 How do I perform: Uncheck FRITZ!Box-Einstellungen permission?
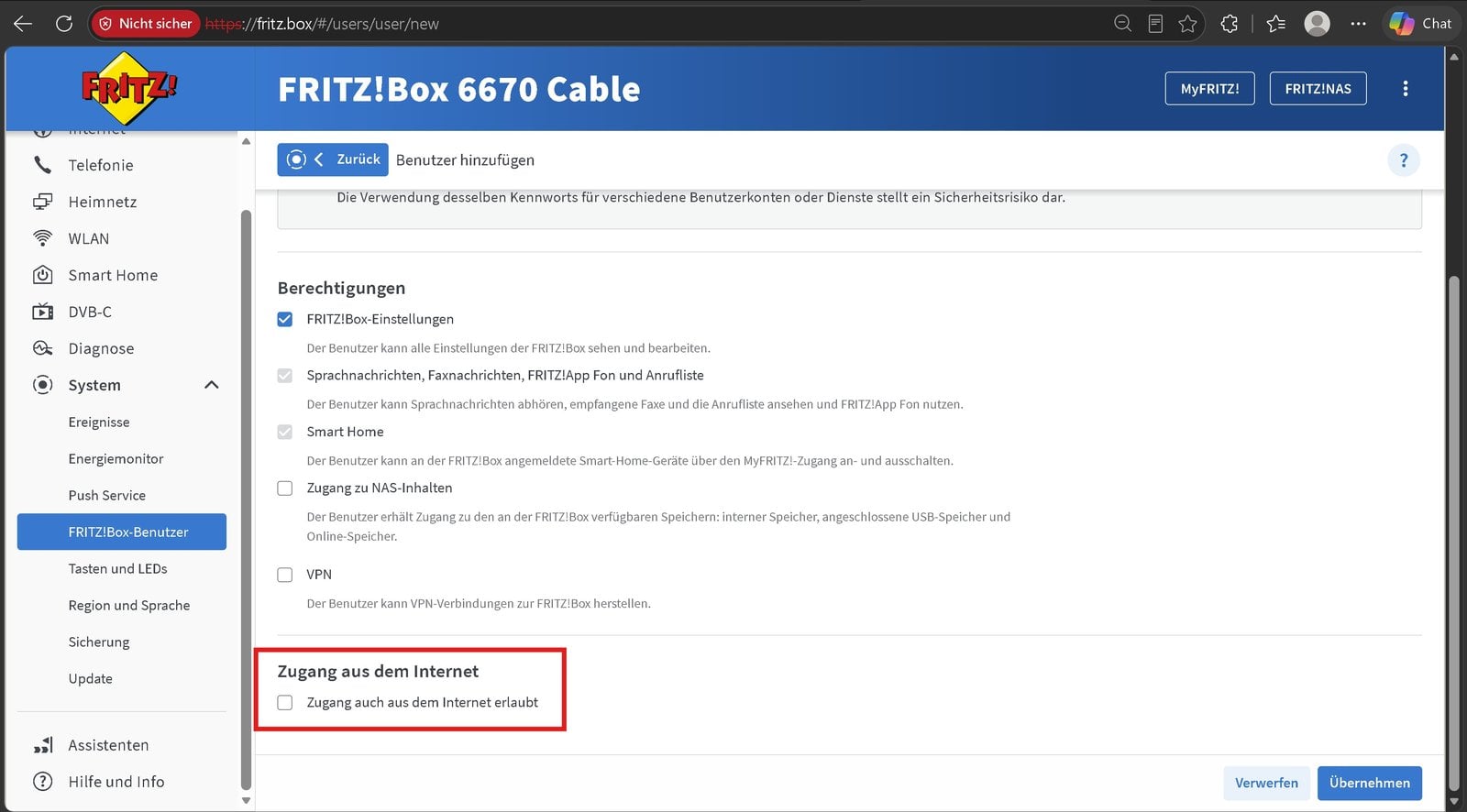[x=285, y=319]
